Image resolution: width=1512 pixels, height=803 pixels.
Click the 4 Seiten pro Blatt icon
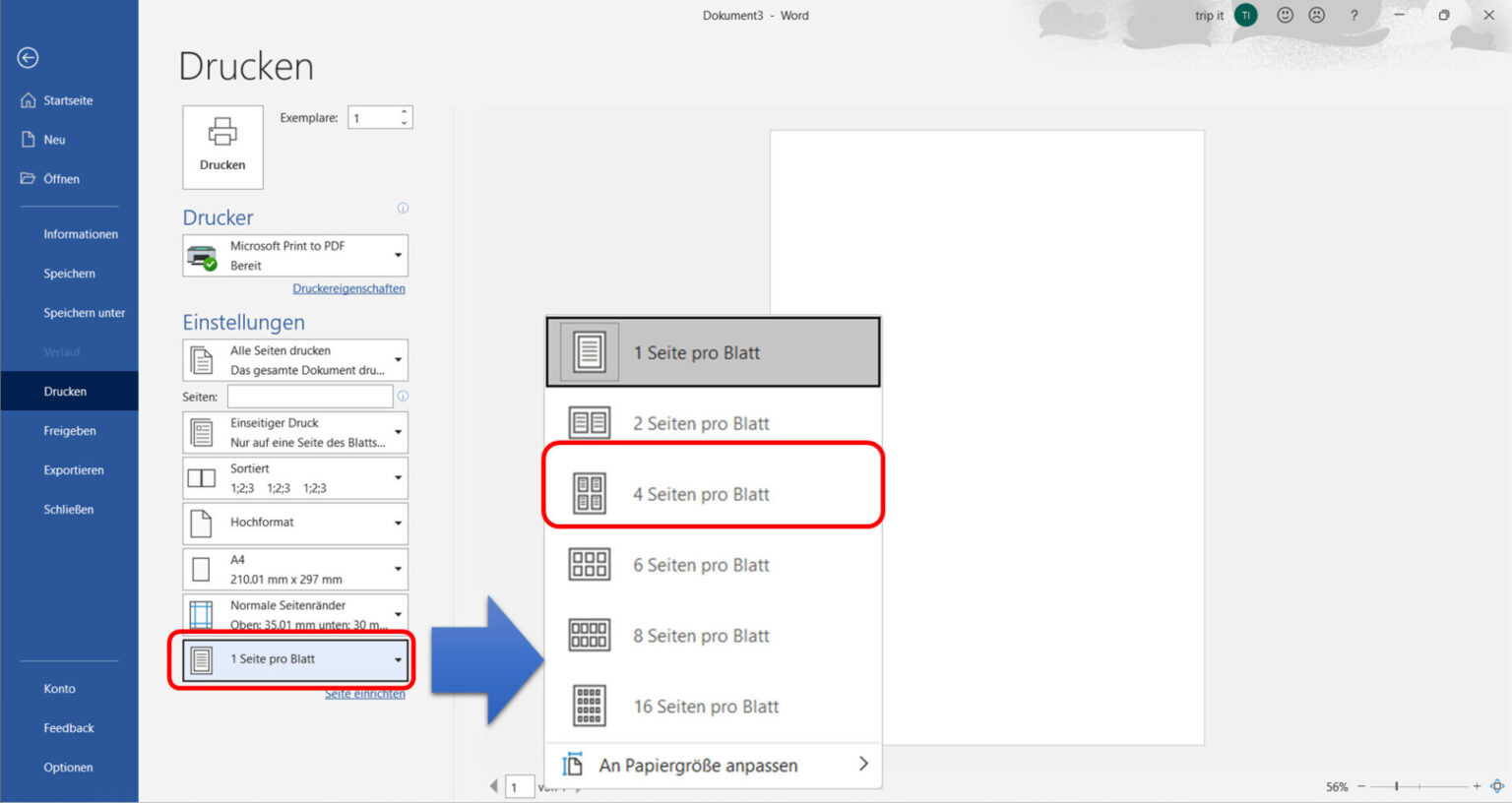(x=589, y=494)
